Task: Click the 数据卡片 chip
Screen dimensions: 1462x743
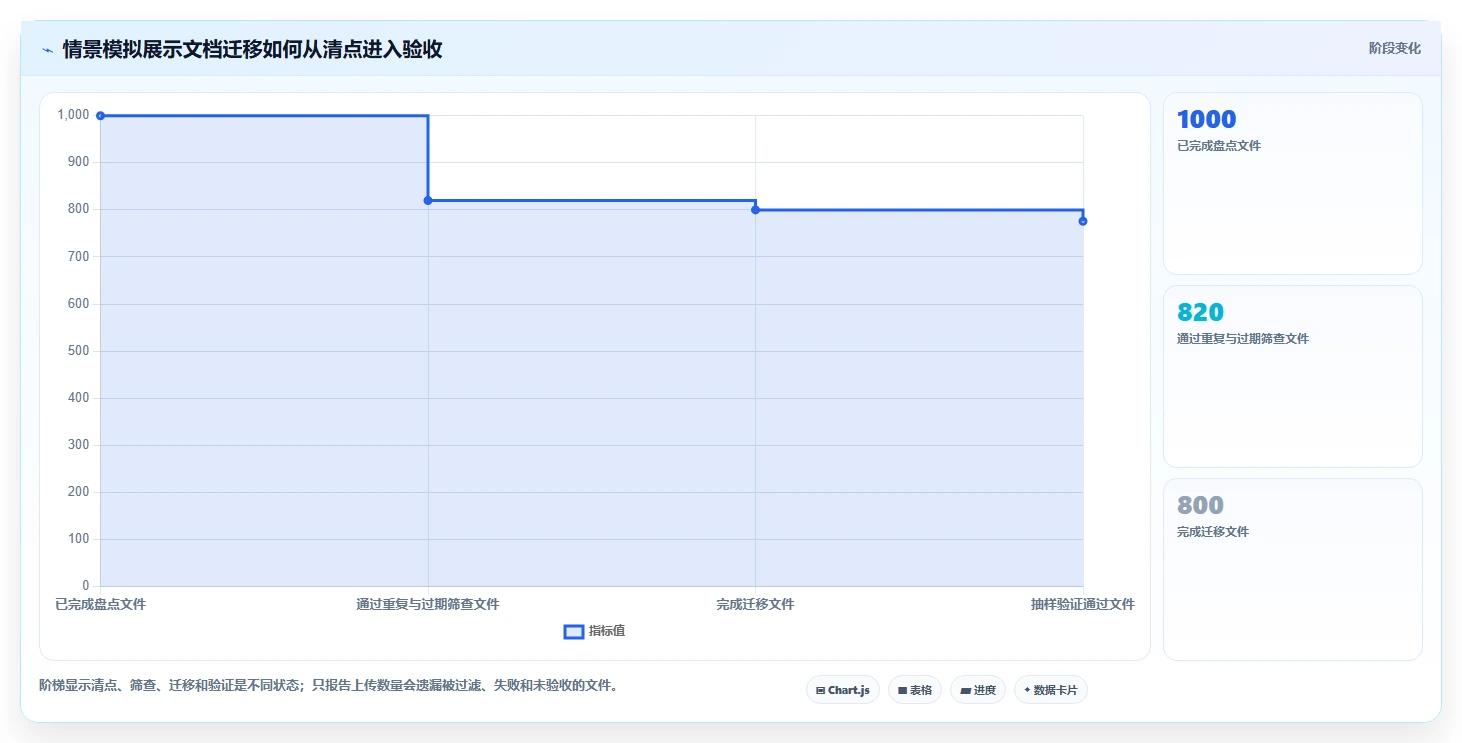Action: tap(1051, 690)
